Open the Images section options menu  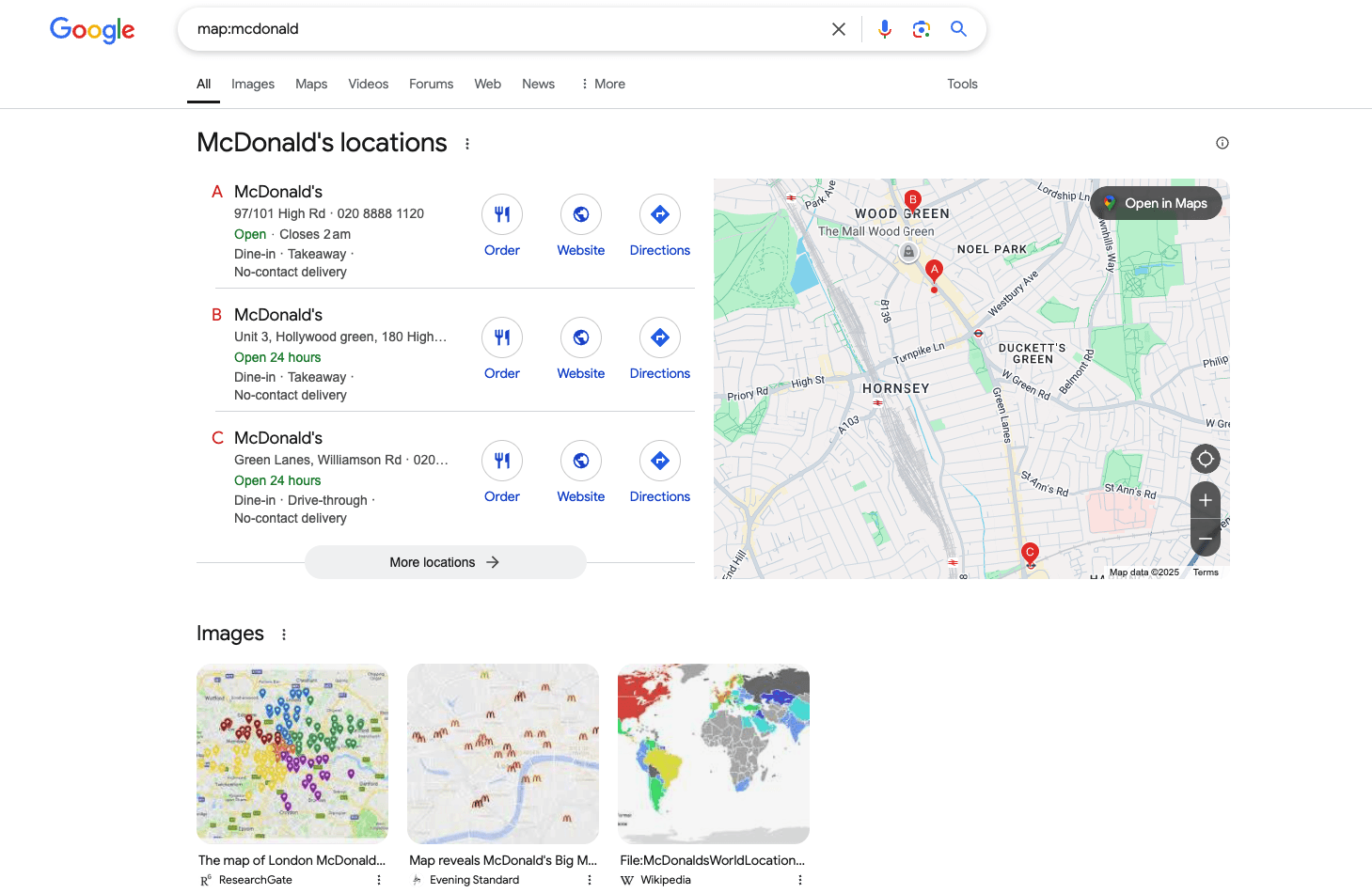coord(284,635)
